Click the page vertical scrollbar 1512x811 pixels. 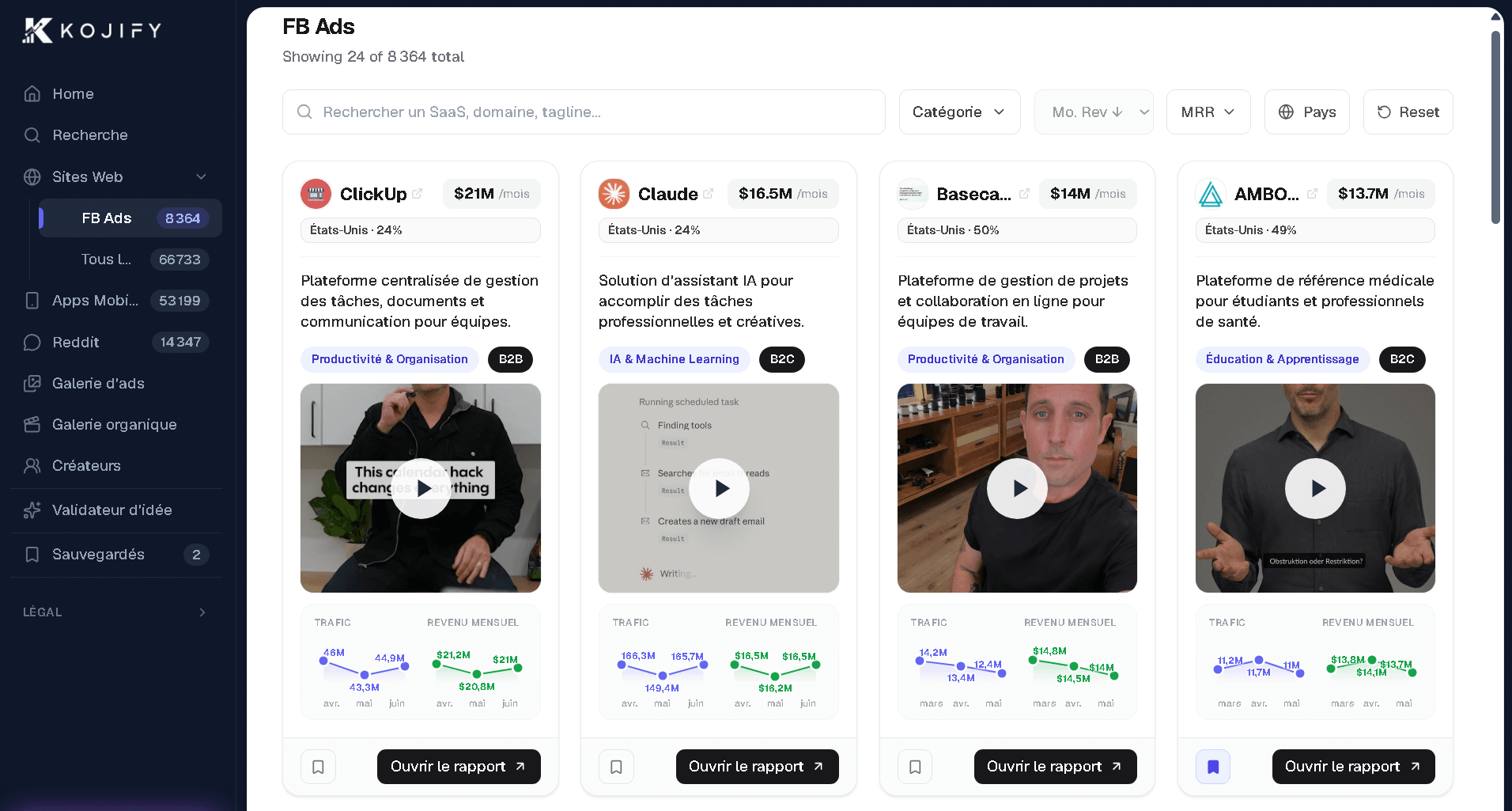pyautogui.click(x=1495, y=127)
